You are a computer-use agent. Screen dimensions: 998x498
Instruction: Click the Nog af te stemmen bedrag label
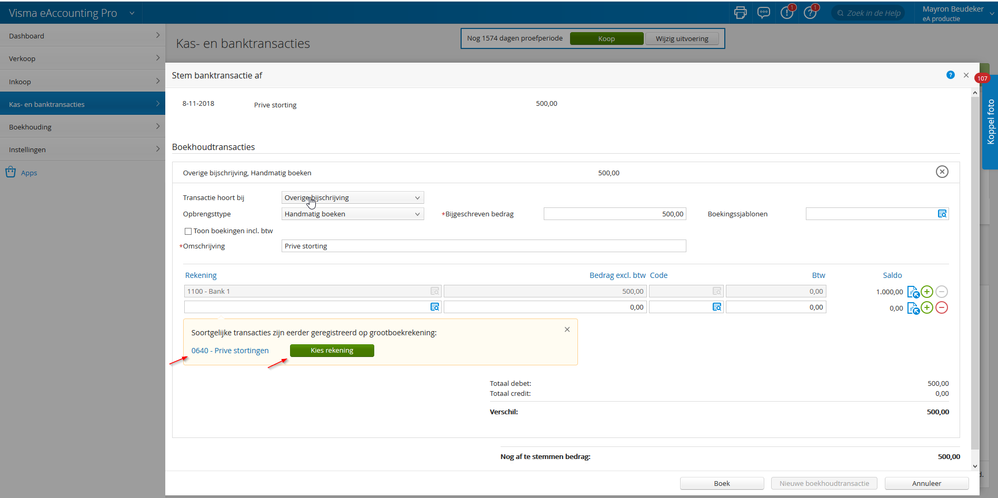[545, 457]
